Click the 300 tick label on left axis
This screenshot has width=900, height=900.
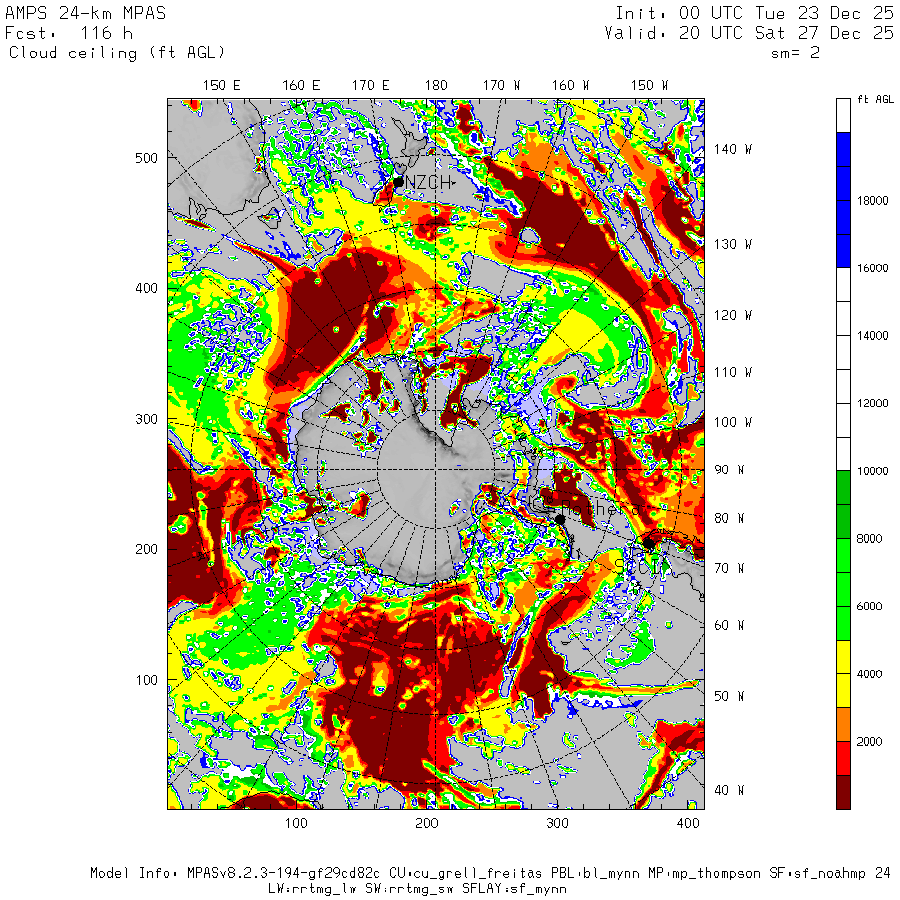pyautogui.click(x=146, y=419)
